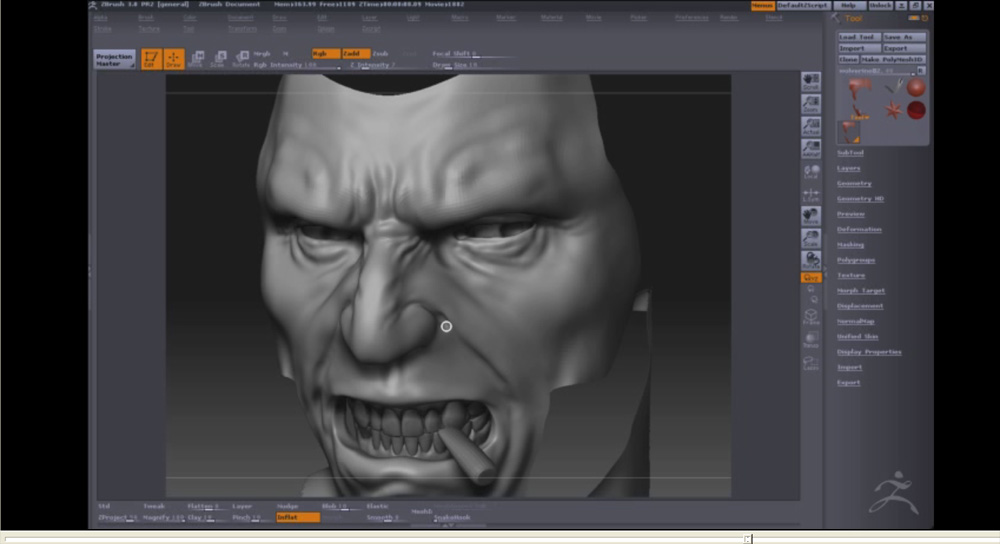Select the dark red sphere tool thumbnail
The width and height of the screenshot is (1000, 544).
(x=916, y=110)
